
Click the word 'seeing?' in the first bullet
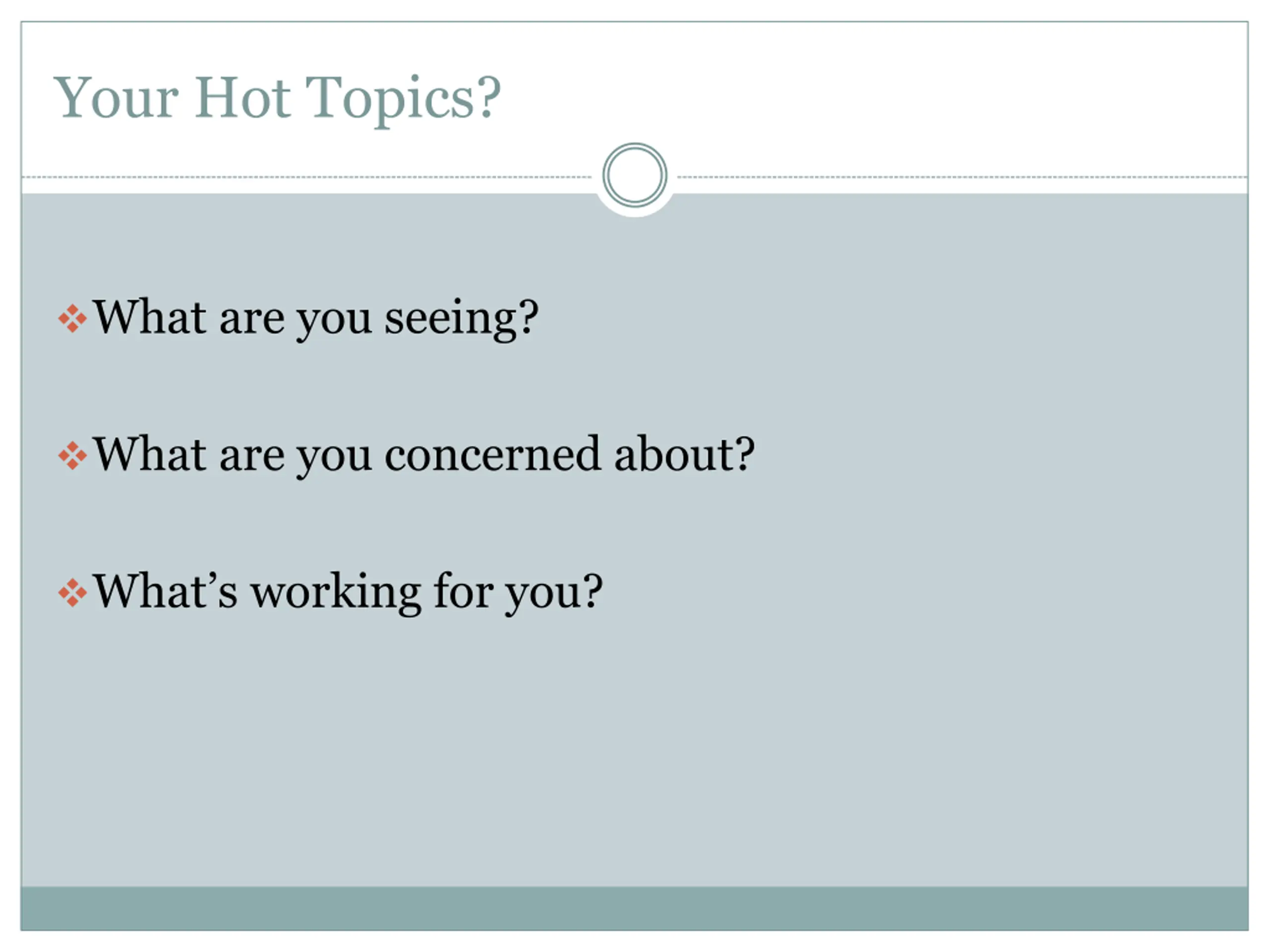point(461,319)
